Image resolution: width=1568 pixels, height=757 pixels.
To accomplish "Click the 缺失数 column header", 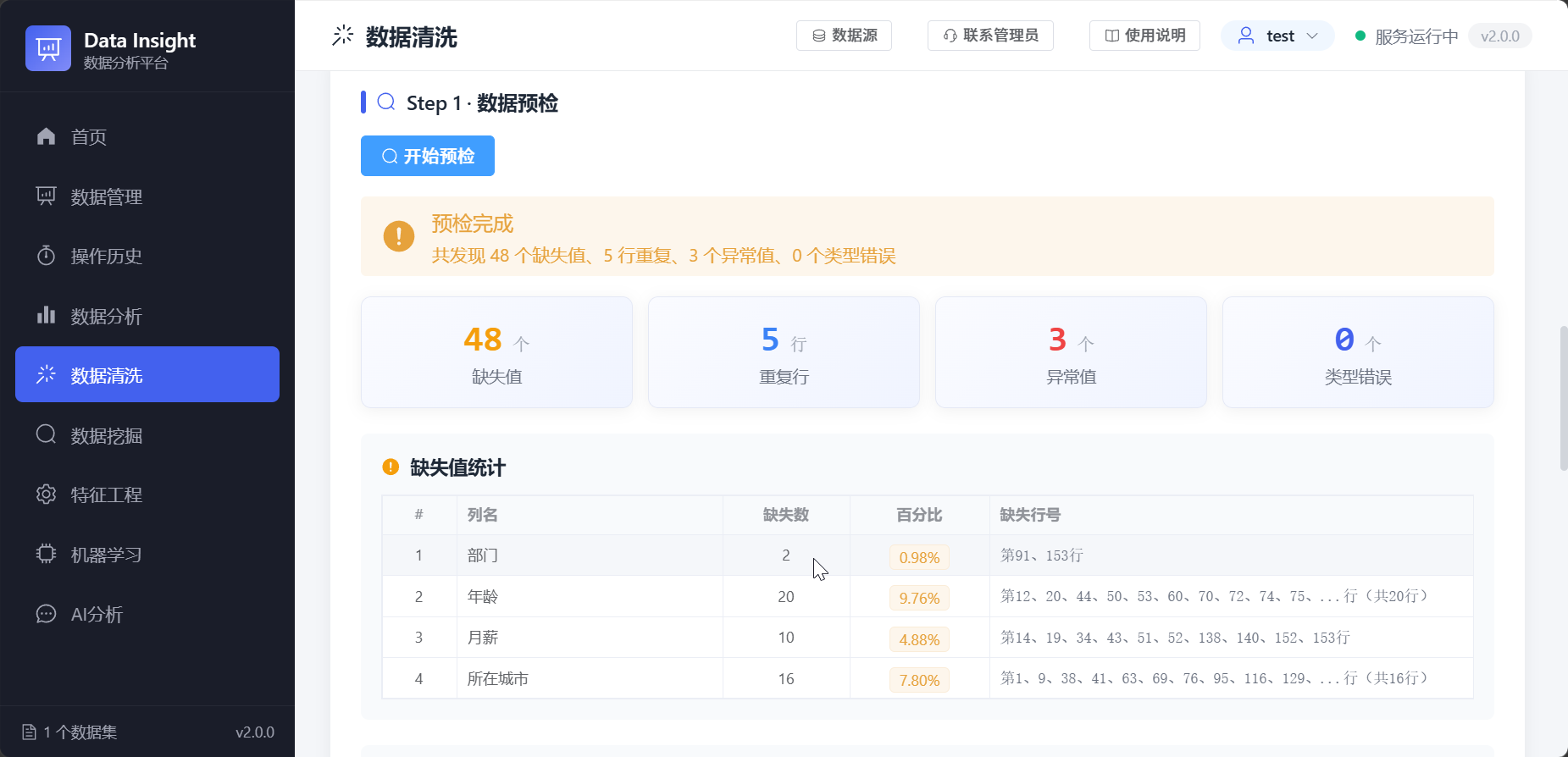I will pyautogui.click(x=786, y=515).
